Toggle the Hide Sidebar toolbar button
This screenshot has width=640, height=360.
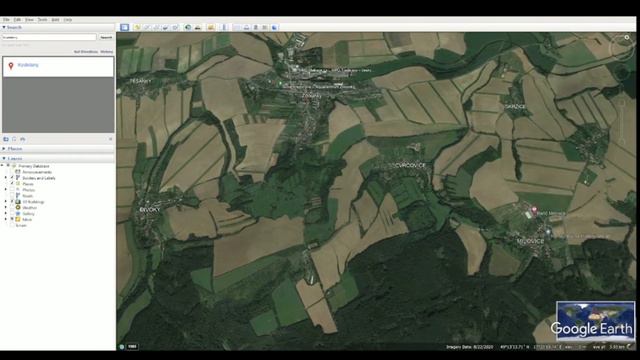(x=124, y=27)
